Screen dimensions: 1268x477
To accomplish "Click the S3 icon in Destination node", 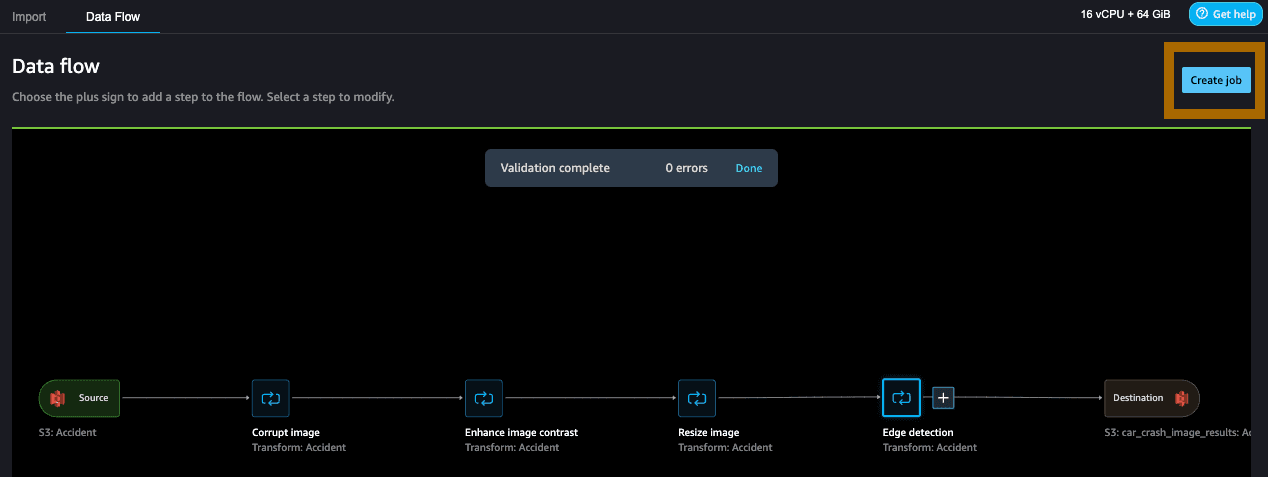I will [1181, 398].
